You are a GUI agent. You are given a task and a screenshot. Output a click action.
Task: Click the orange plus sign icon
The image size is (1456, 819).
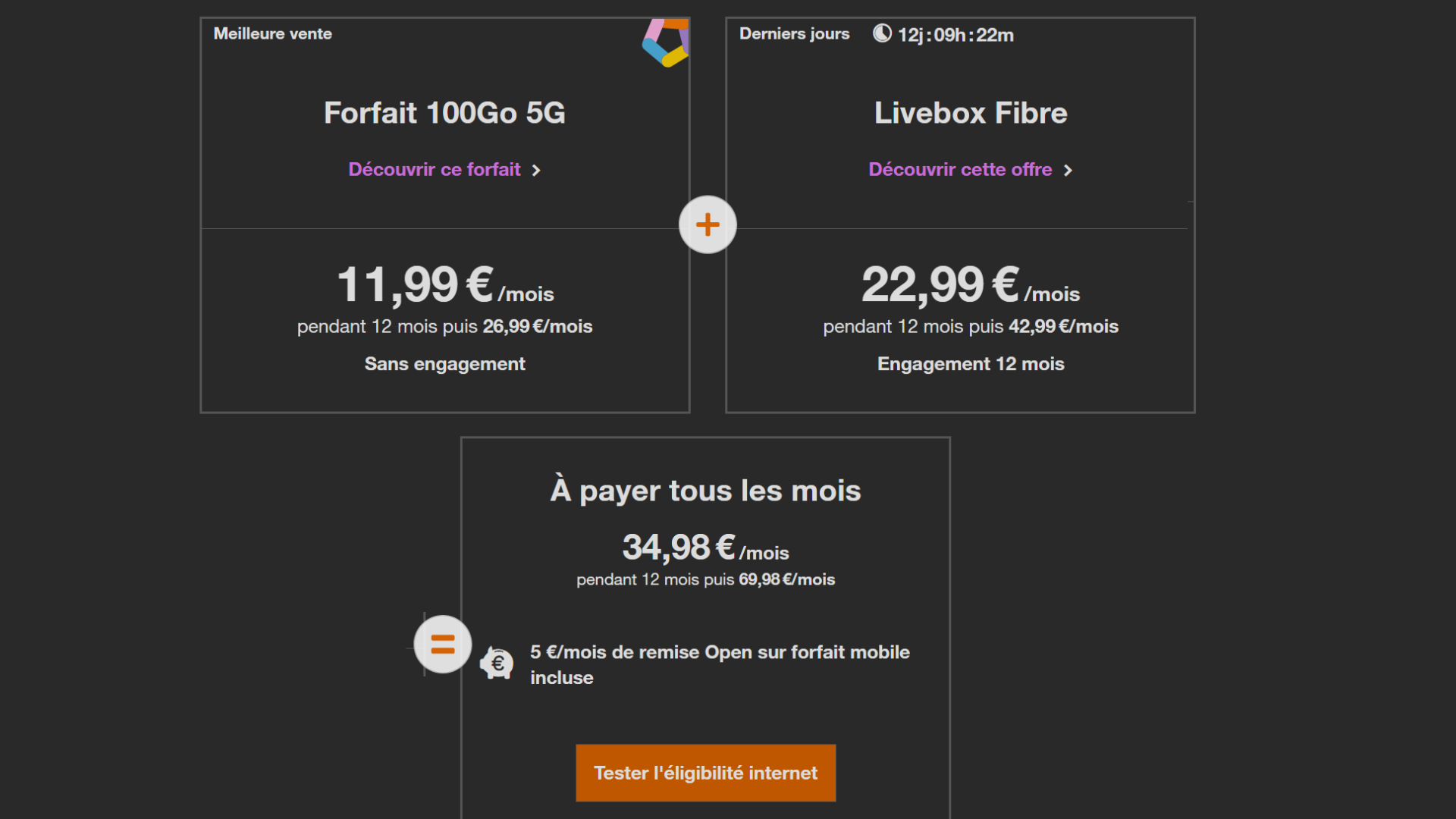(x=708, y=224)
